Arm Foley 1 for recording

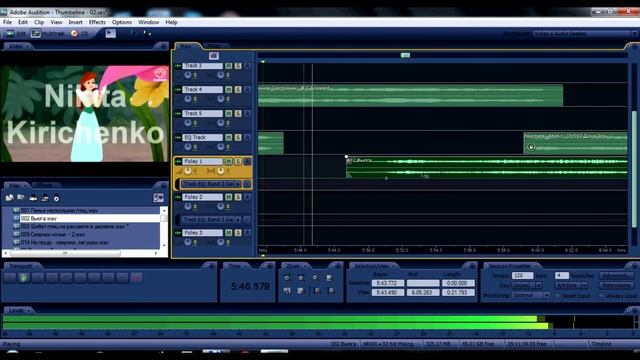pos(247,162)
